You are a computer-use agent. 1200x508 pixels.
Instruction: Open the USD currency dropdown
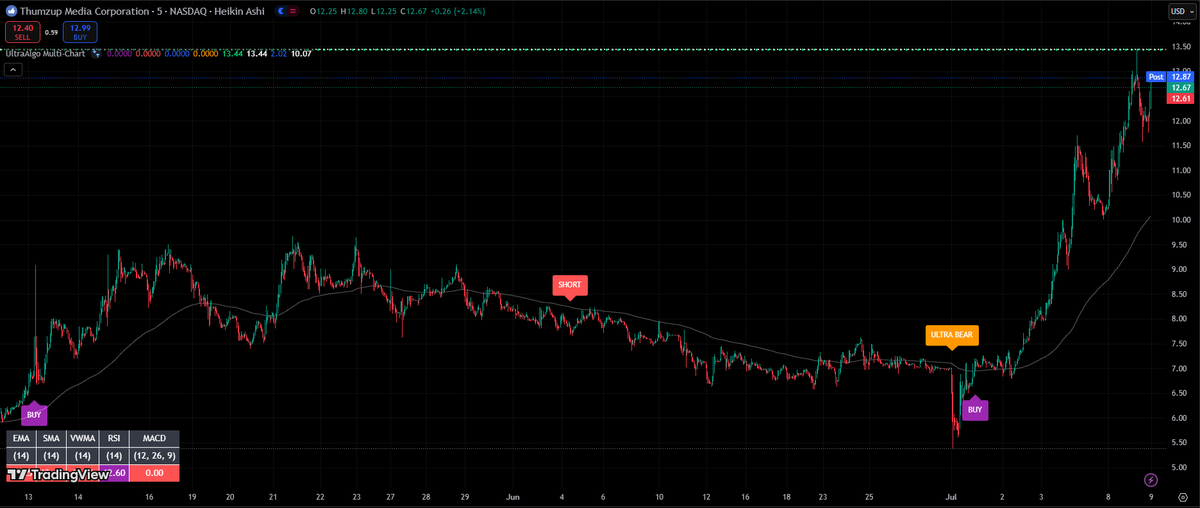[x=1181, y=11]
